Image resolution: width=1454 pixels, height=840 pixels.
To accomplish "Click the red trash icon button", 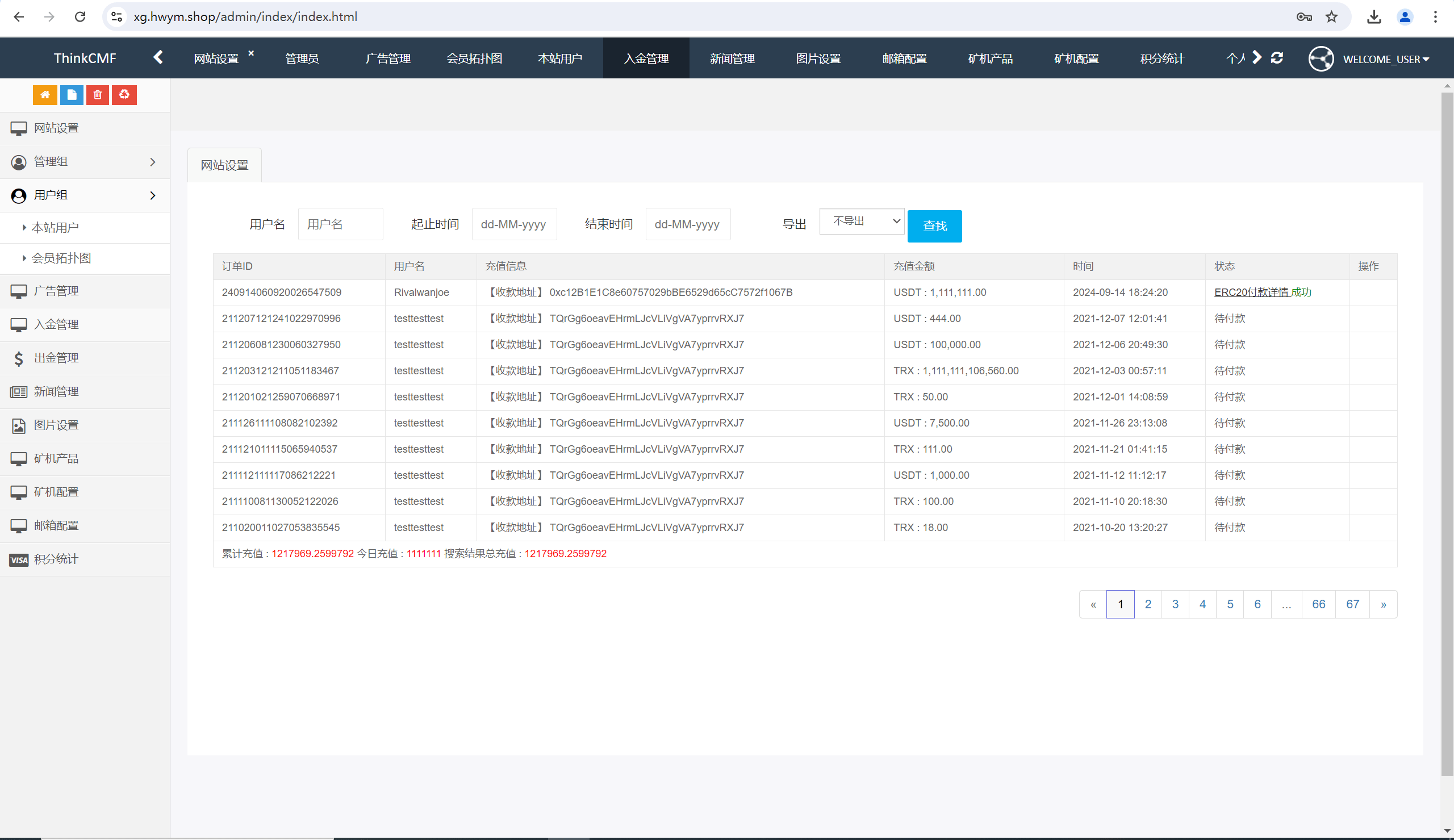I will (98, 95).
